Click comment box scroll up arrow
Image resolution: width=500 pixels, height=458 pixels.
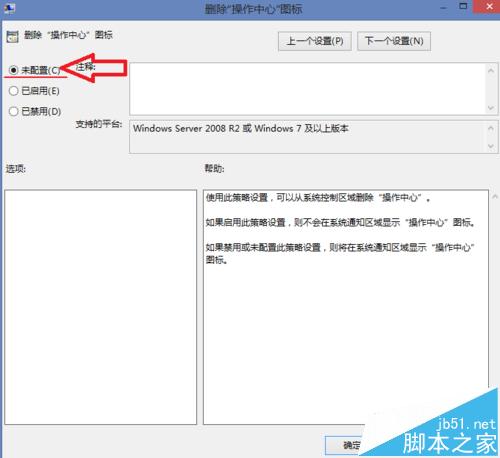491,71
